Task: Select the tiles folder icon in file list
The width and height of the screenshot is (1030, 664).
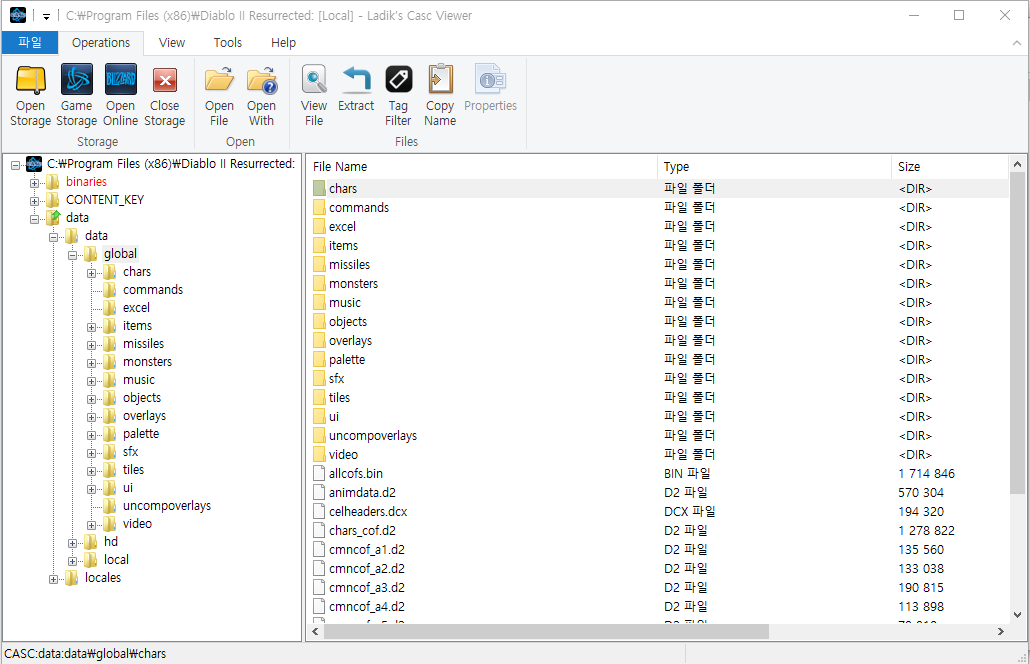Action: point(319,397)
